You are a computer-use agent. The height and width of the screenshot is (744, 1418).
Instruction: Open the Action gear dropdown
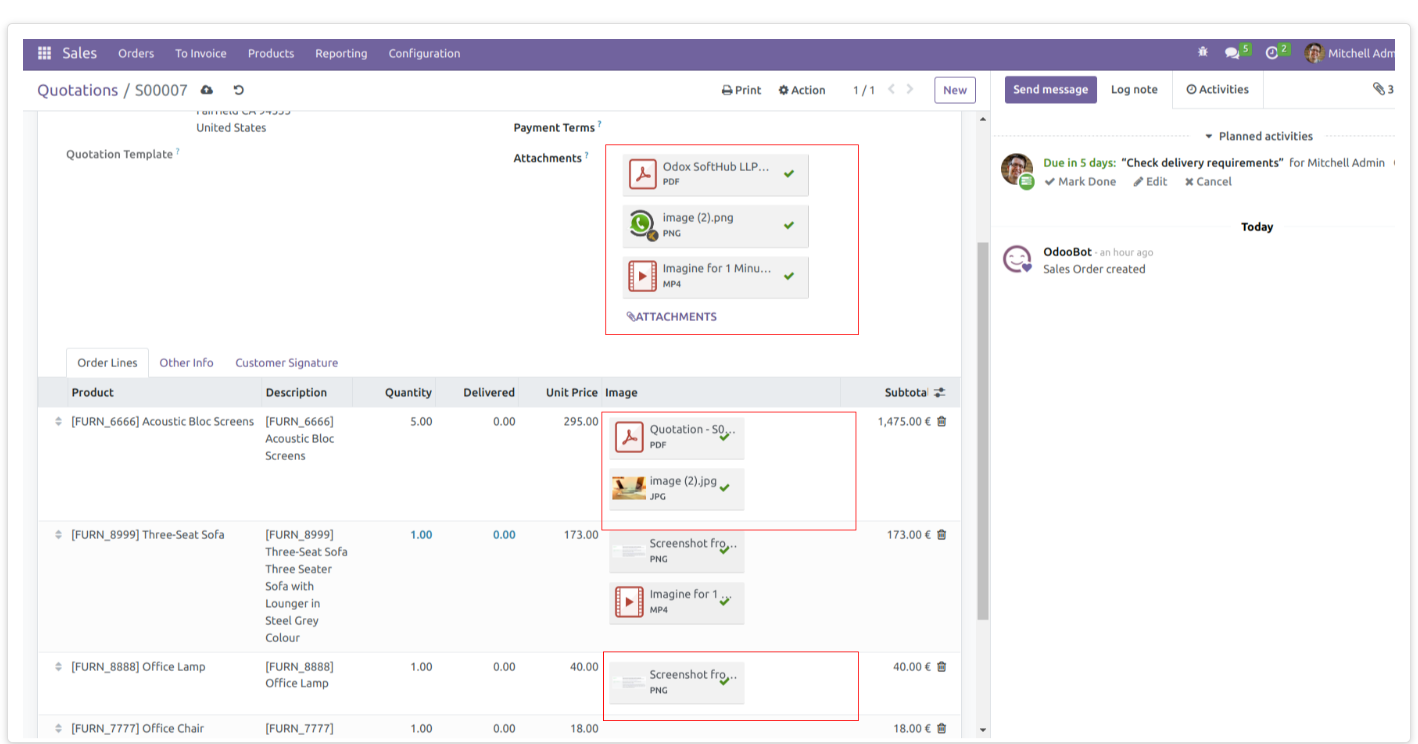(802, 90)
